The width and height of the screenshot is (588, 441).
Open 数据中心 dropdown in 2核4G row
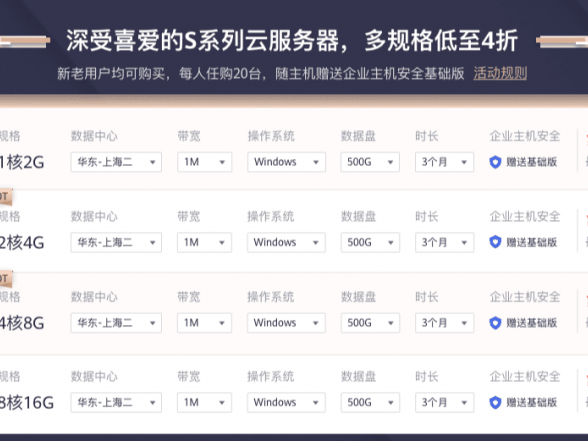116,242
